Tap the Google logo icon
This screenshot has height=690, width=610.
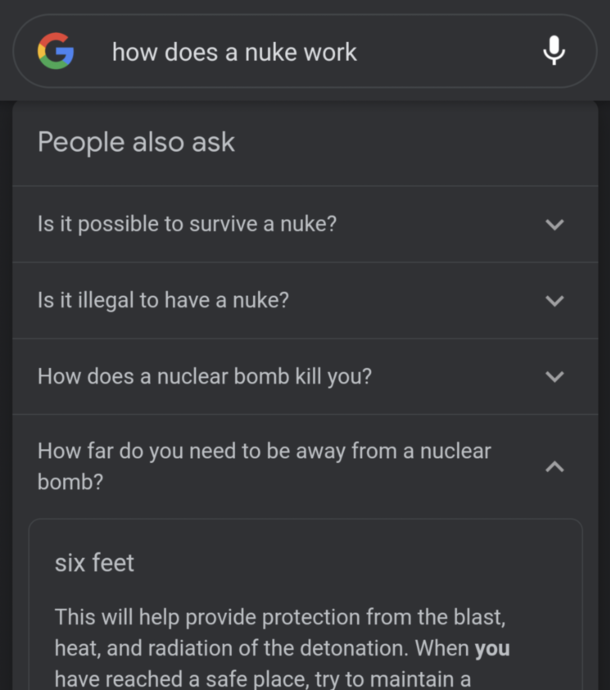[56, 51]
